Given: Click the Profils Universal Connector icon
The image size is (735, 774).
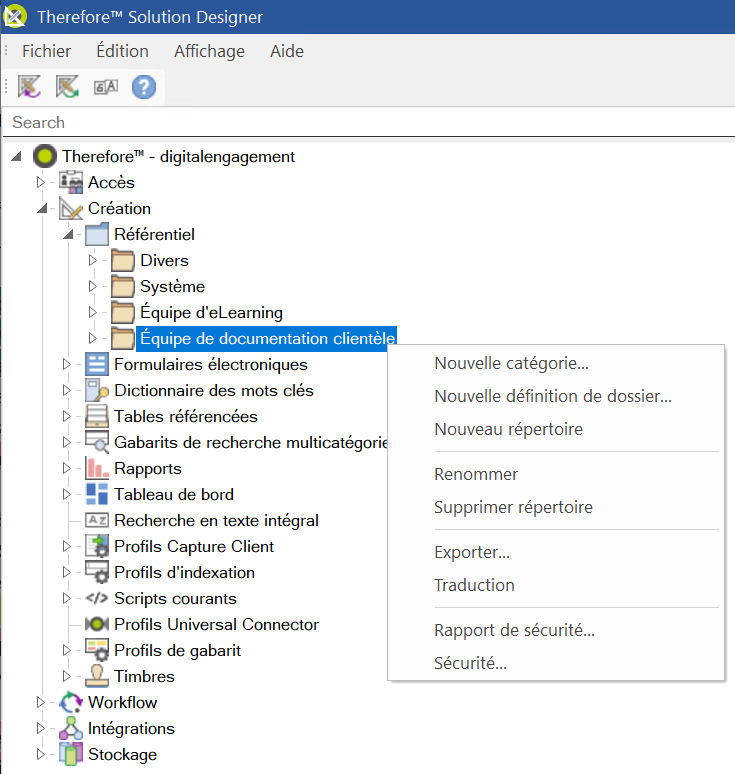Looking at the screenshot, I should click(97, 624).
